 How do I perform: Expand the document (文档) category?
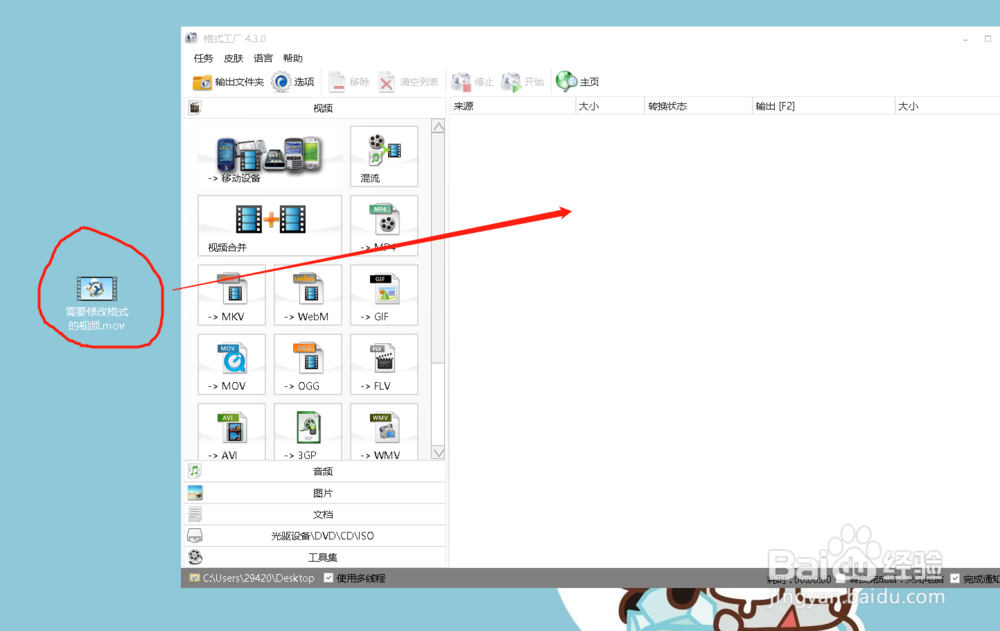[x=315, y=514]
